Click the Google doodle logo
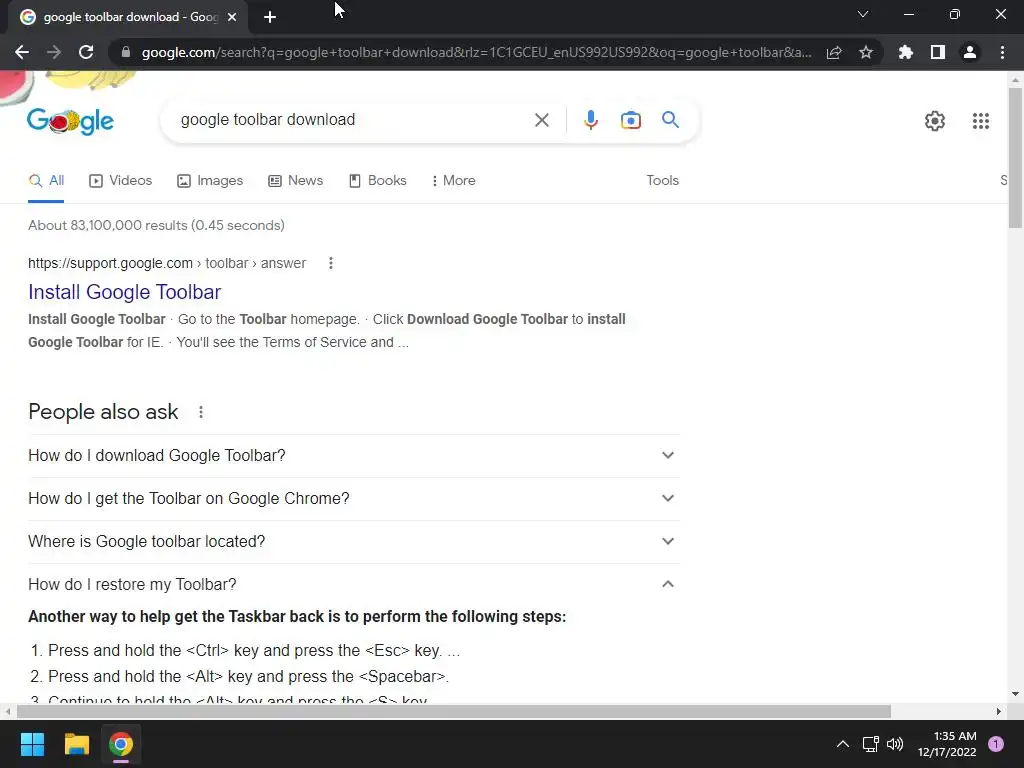1024x768 pixels. tap(70, 121)
